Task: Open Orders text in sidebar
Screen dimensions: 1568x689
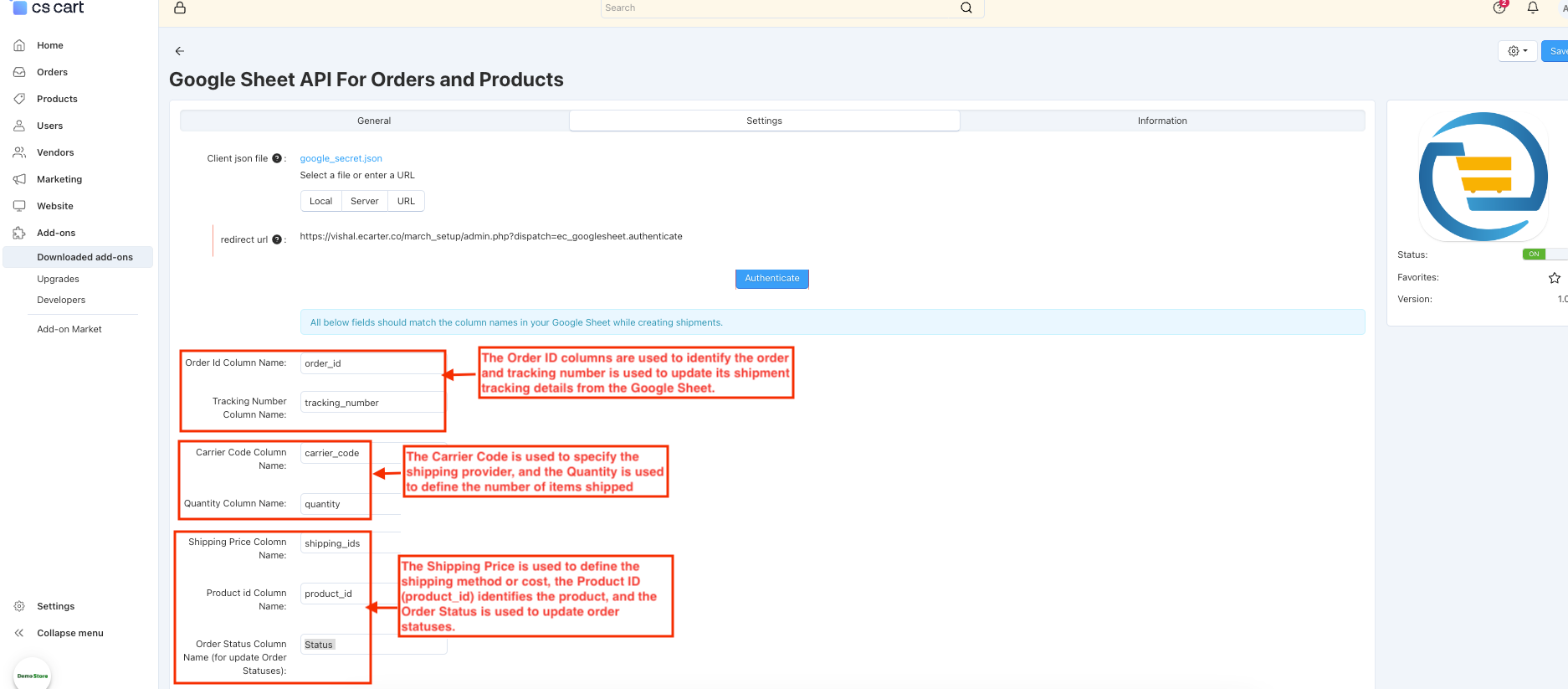Action: pos(52,72)
